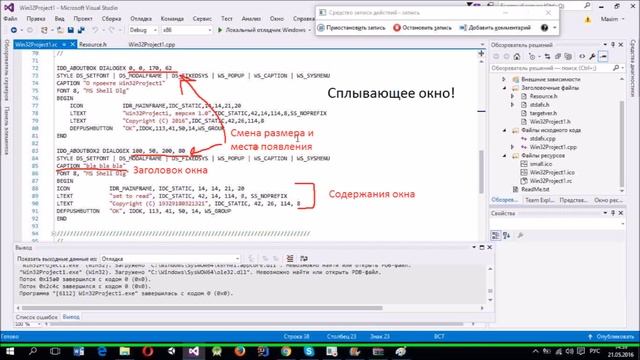Select ReadMe.txt in Solution Explorer
This screenshot has width=640, height=360.
pos(535,189)
